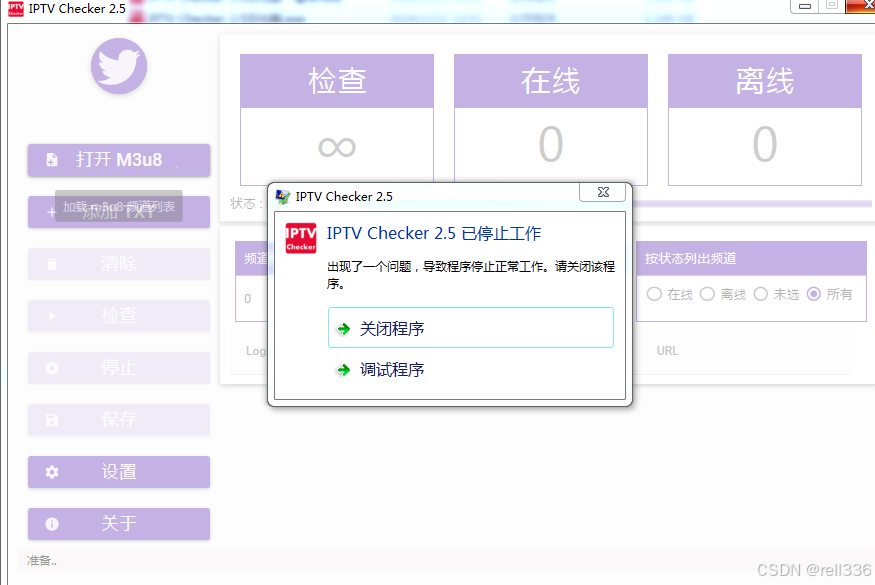Screen dimensions: 875x585
Task: Click the 离线 counter card header
Action: 765,81
